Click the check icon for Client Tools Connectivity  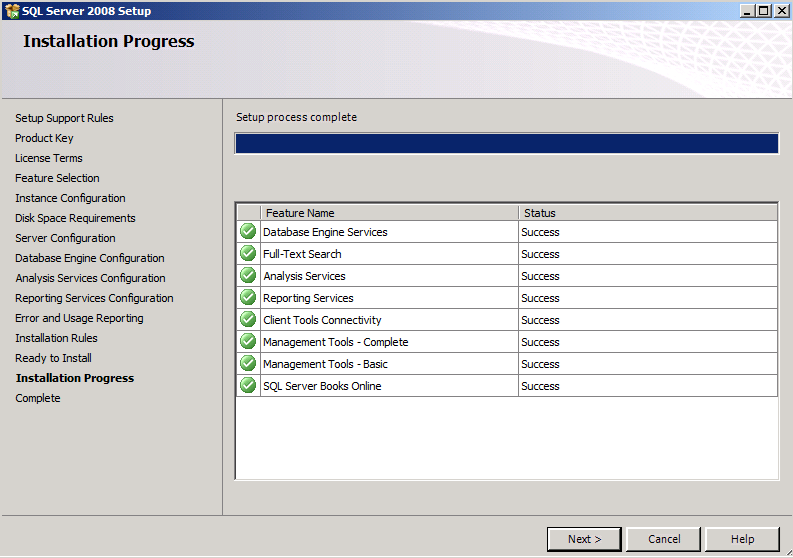248,319
